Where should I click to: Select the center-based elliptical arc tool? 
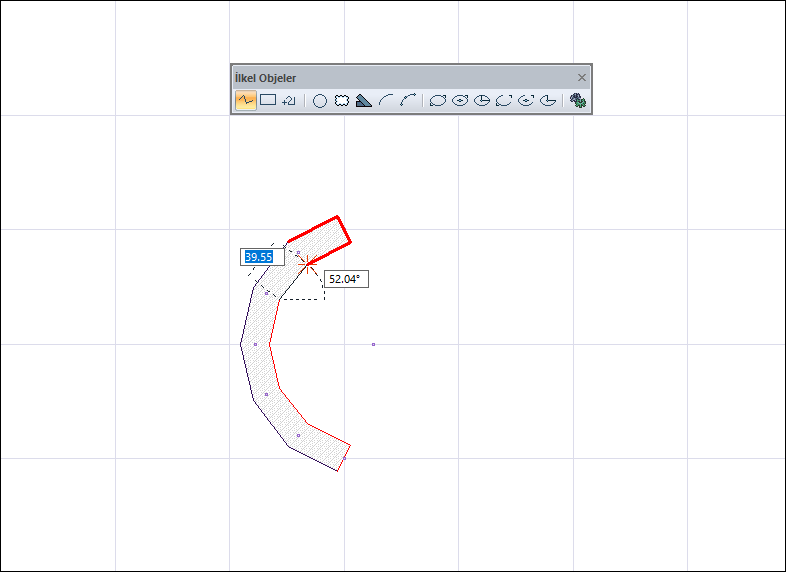coord(526,101)
